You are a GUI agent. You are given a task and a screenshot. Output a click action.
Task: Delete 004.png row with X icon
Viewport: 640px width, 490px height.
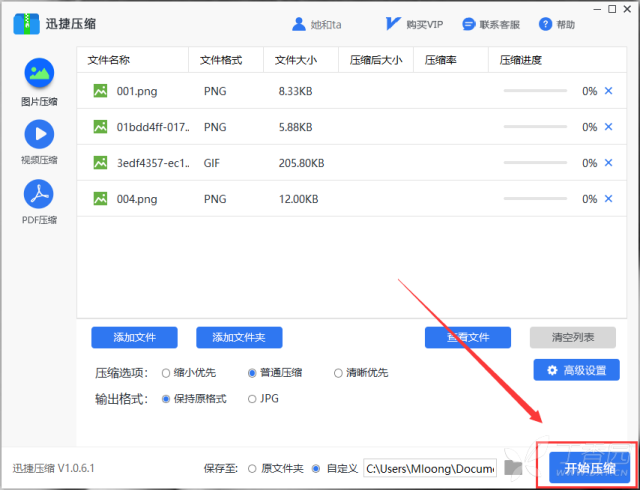point(608,199)
